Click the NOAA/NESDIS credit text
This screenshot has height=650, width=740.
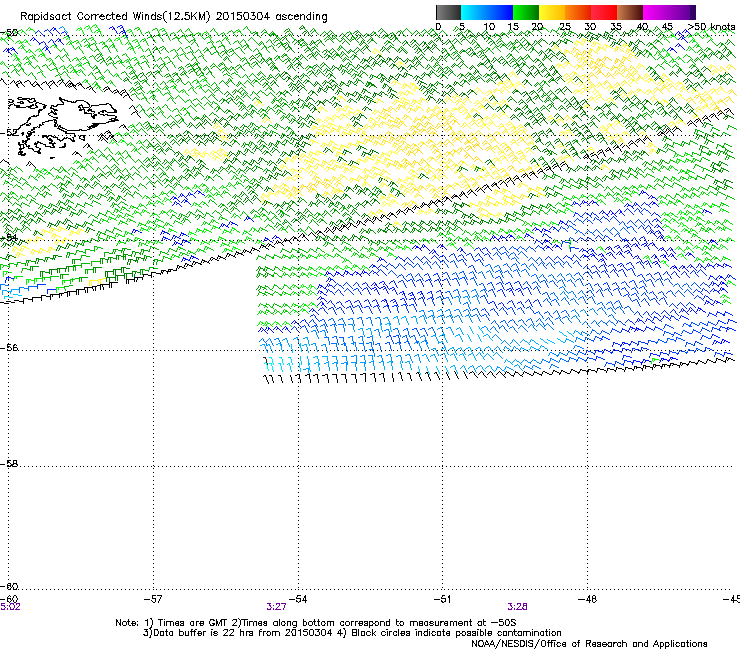coord(589,644)
